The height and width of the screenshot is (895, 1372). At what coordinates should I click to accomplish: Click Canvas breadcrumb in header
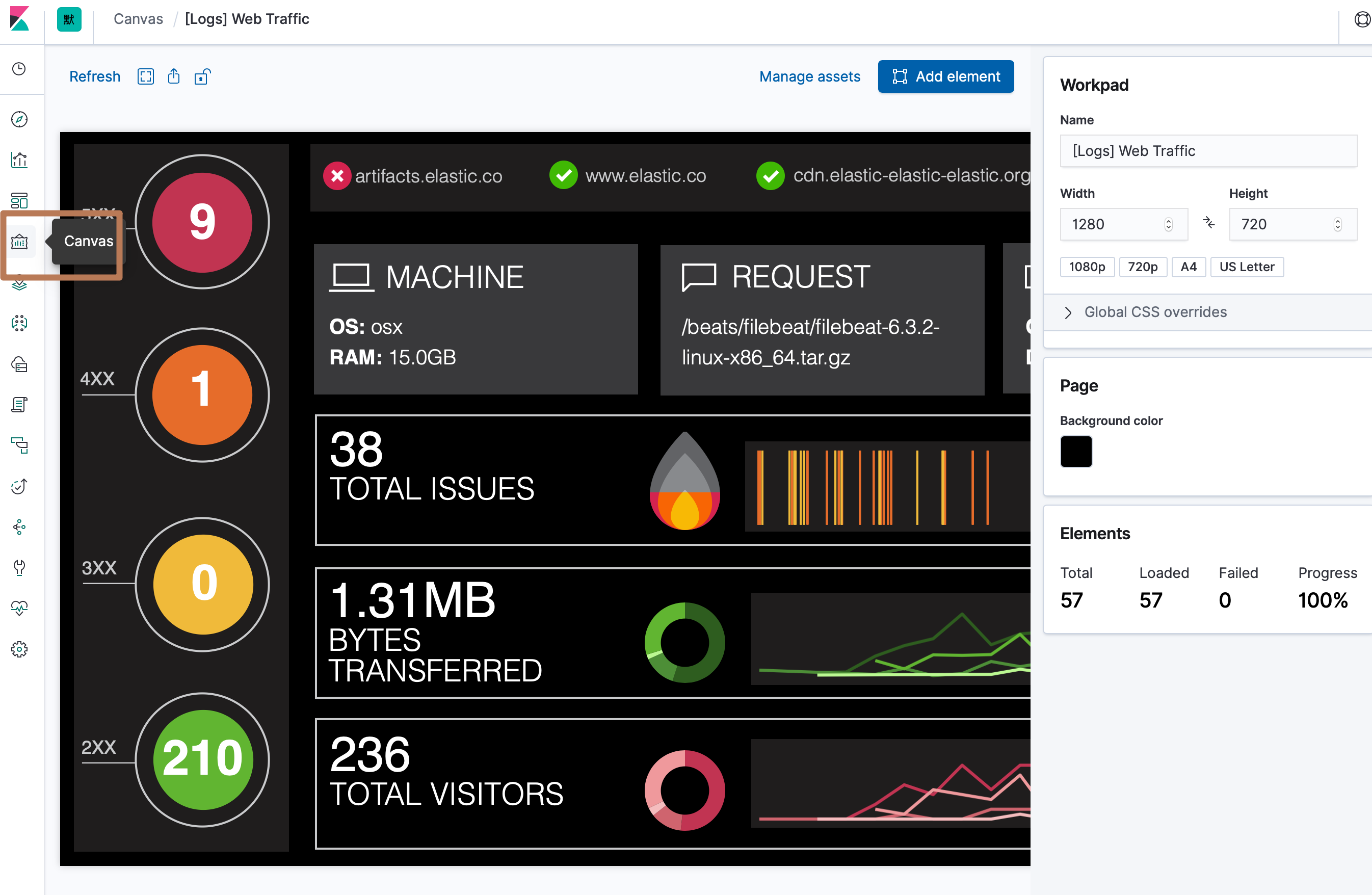pos(138,19)
